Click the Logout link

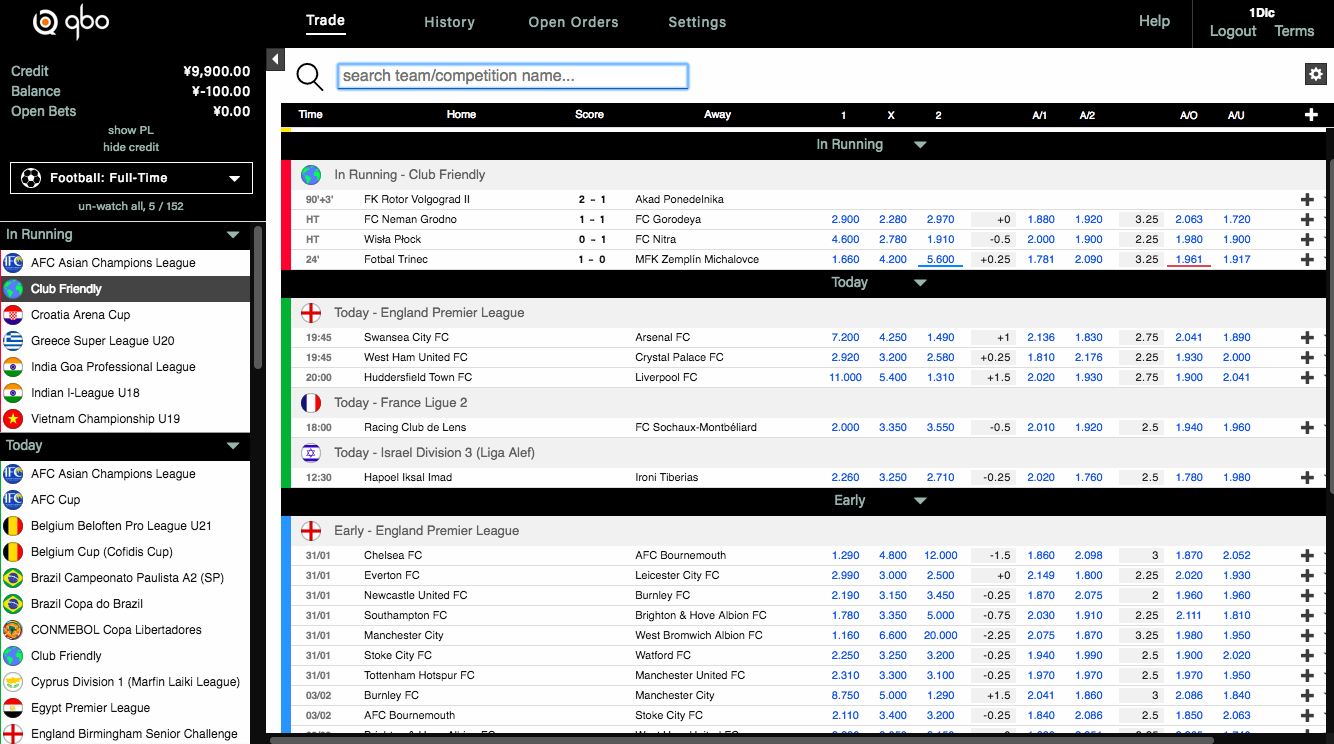coord(1232,31)
